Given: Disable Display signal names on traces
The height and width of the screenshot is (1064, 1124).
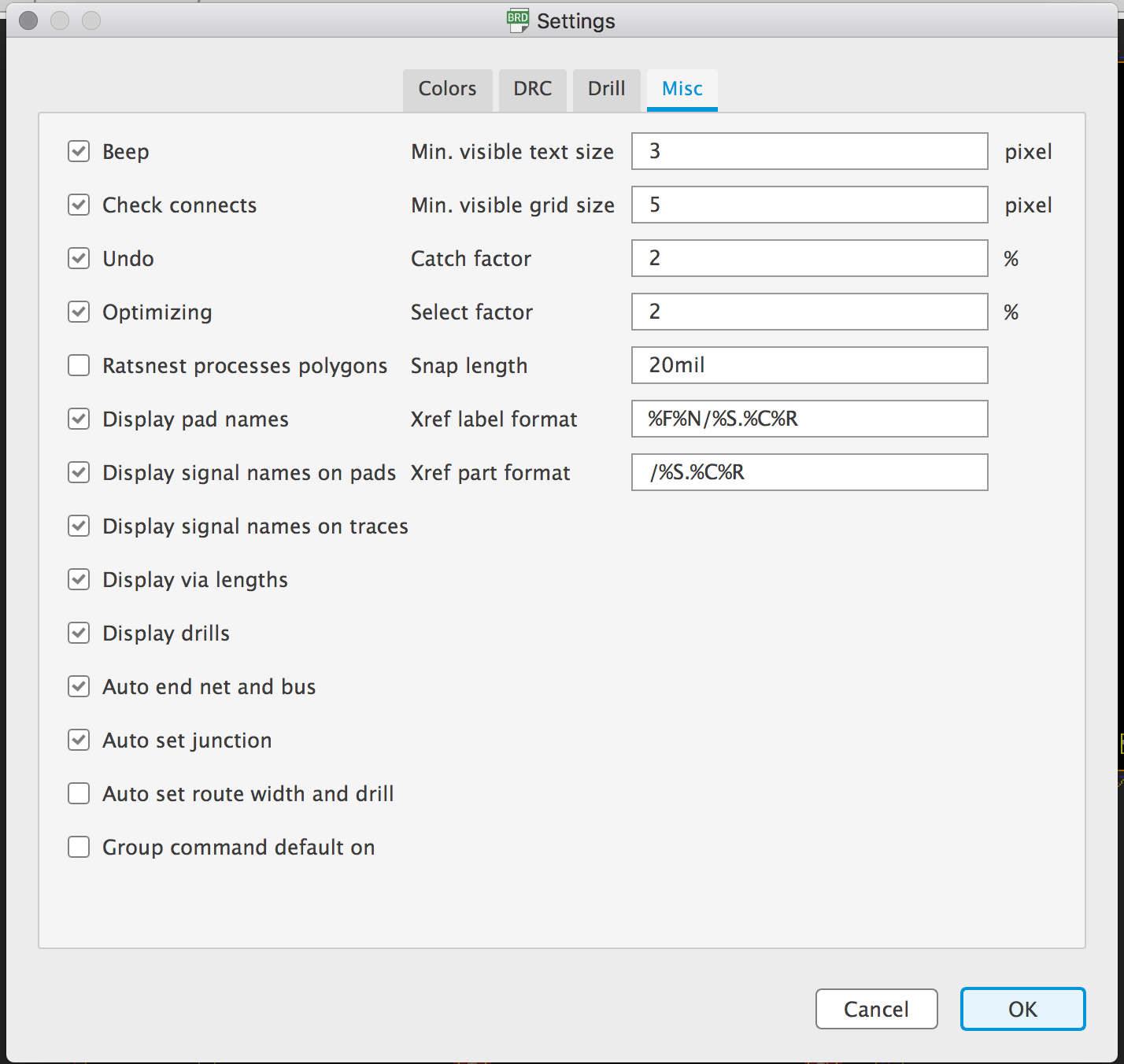Looking at the screenshot, I should (x=78, y=526).
